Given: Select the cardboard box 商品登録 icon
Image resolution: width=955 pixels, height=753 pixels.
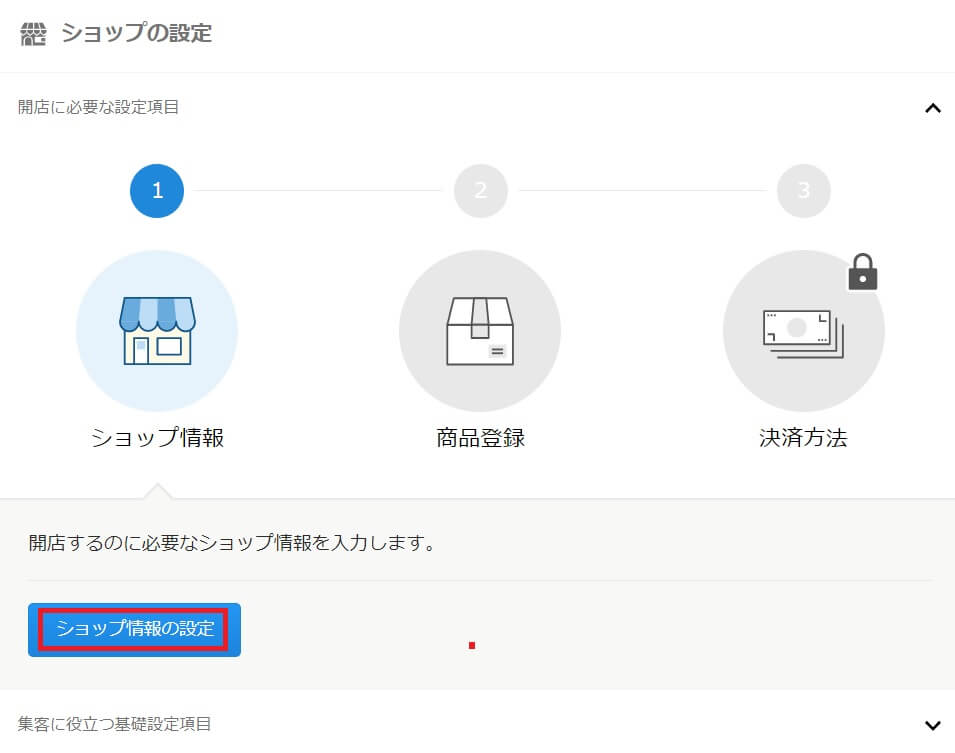Looking at the screenshot, I should click(480, 331).
